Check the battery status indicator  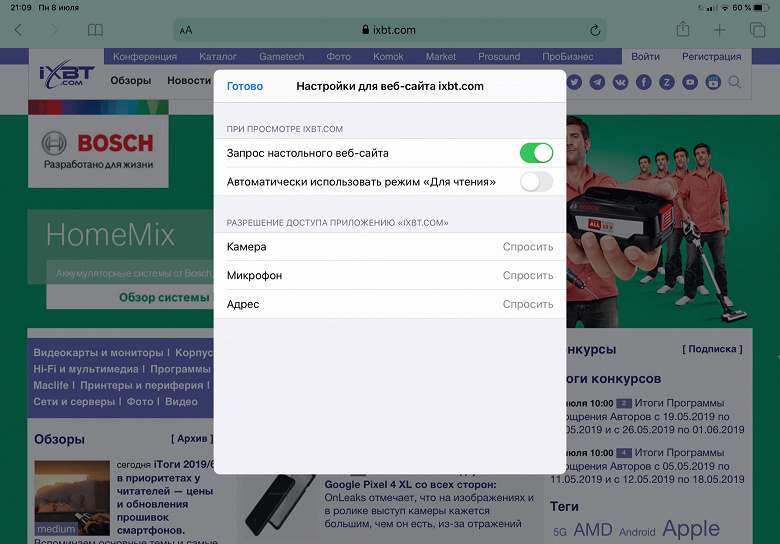(x=761, y=7)
